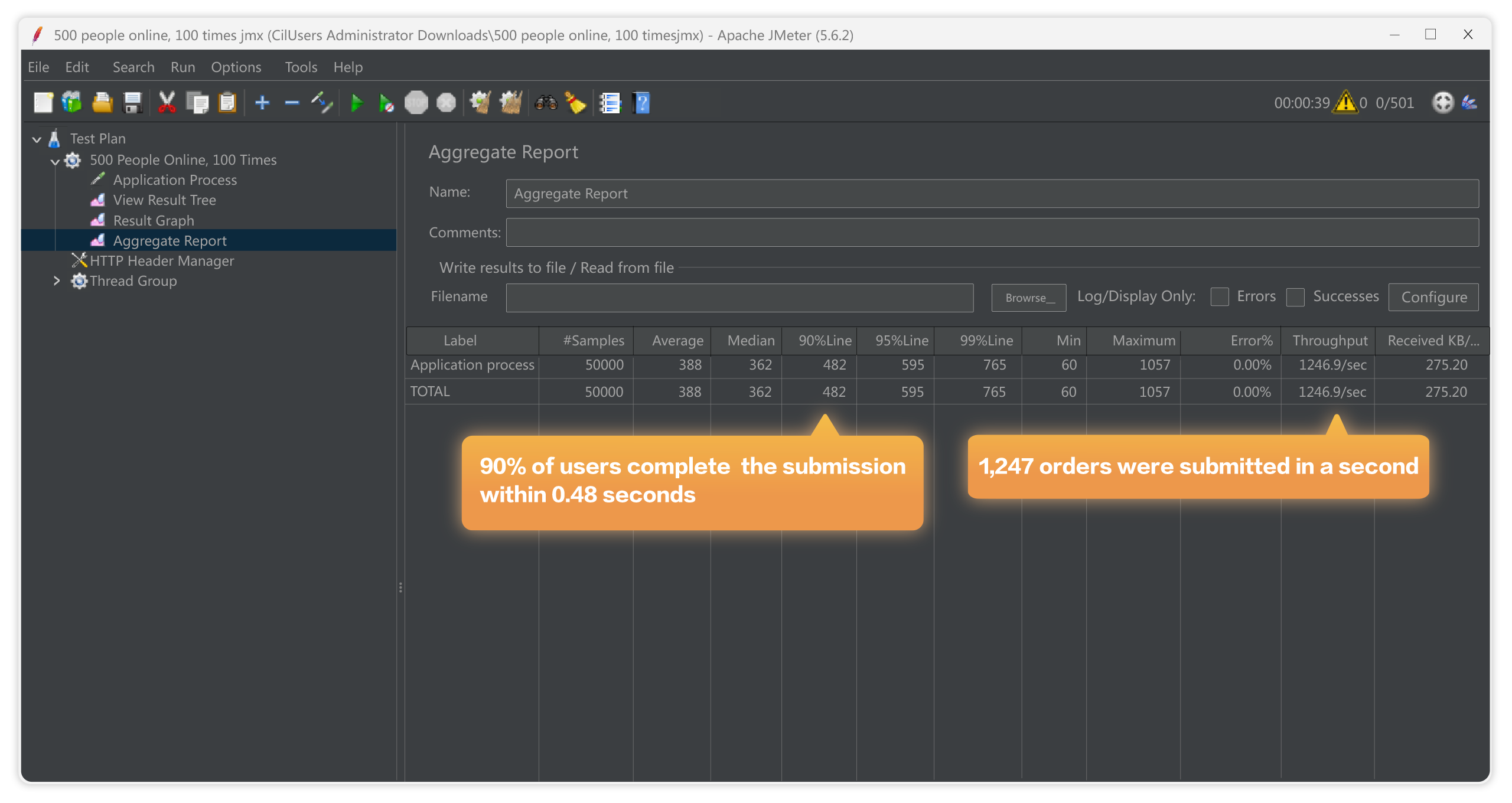Expand the Thread Group tree node
This screenshot has width=1512, height=803.
coord(57,281)
